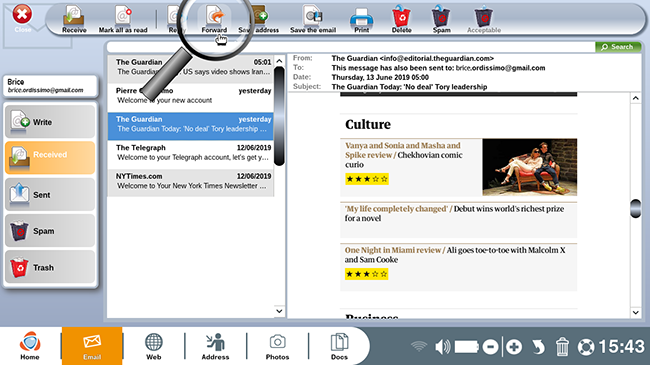Open the Welcome to your new account email
The width and height of the screenshot is (650, 365).
(191, 97)
